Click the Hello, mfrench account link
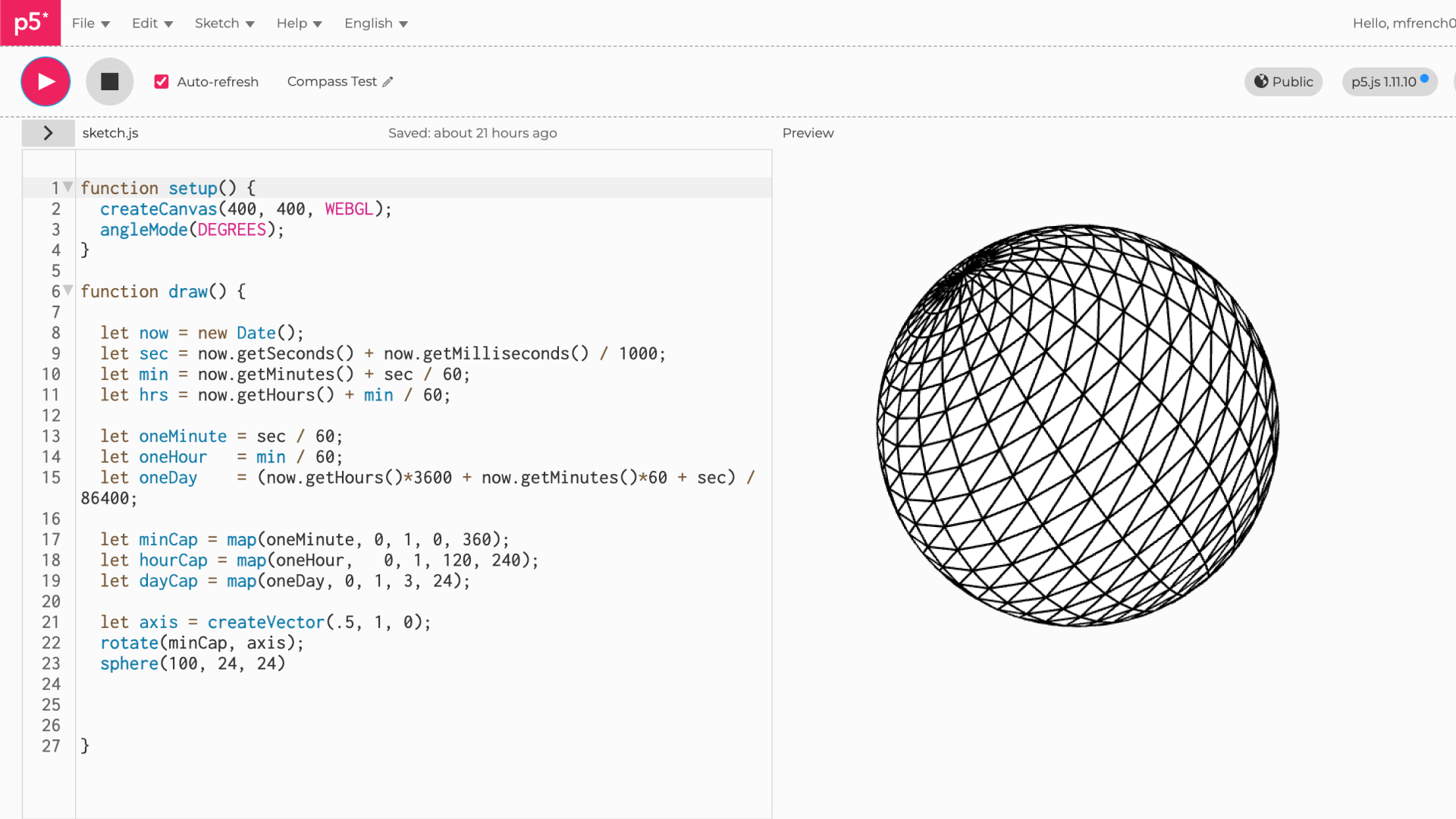 (x=1403, y=24)
